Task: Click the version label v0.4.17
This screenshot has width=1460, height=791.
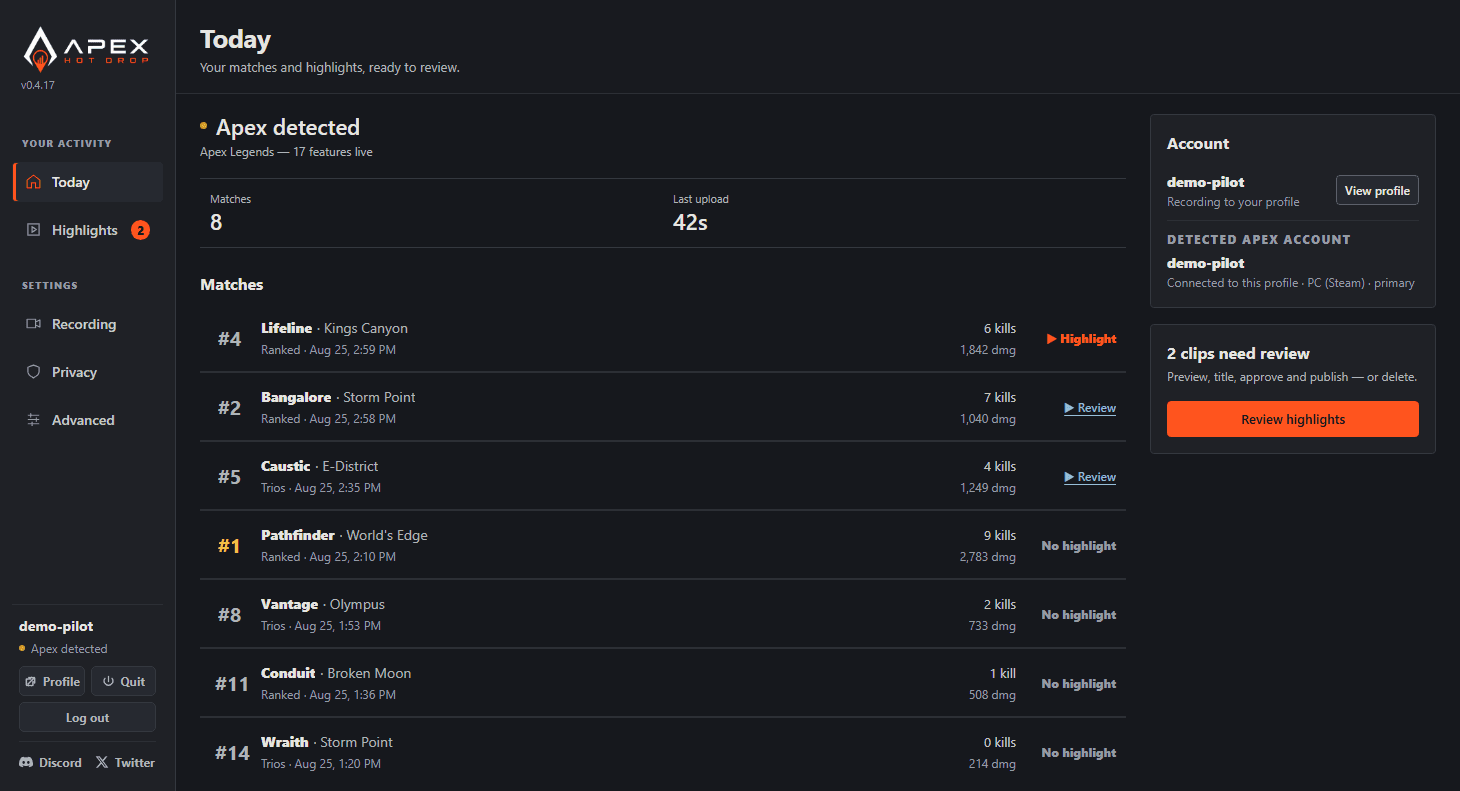Action: click(37, 85)
